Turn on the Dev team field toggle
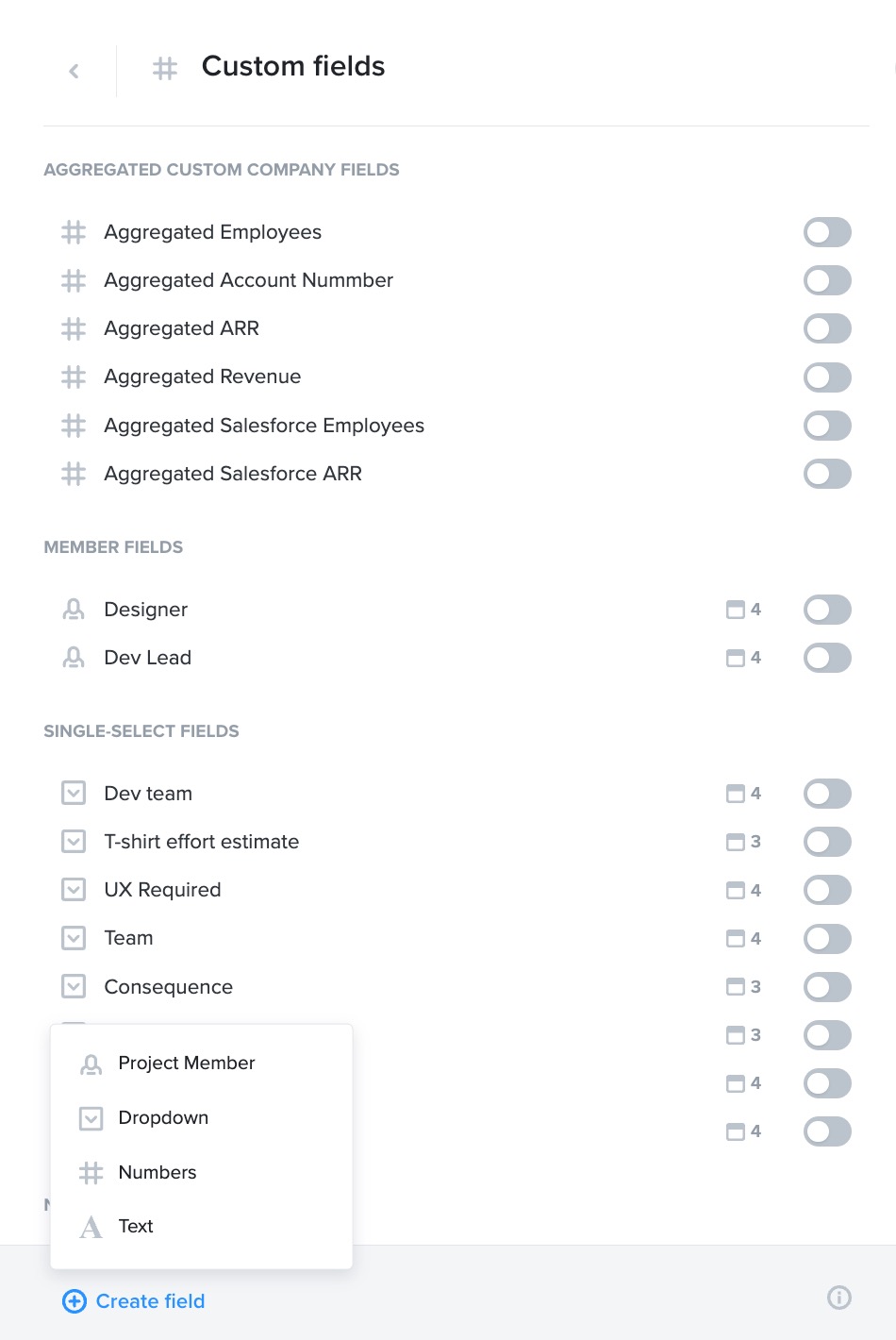This screenshot has width=896, height=1340. (827, 794)
